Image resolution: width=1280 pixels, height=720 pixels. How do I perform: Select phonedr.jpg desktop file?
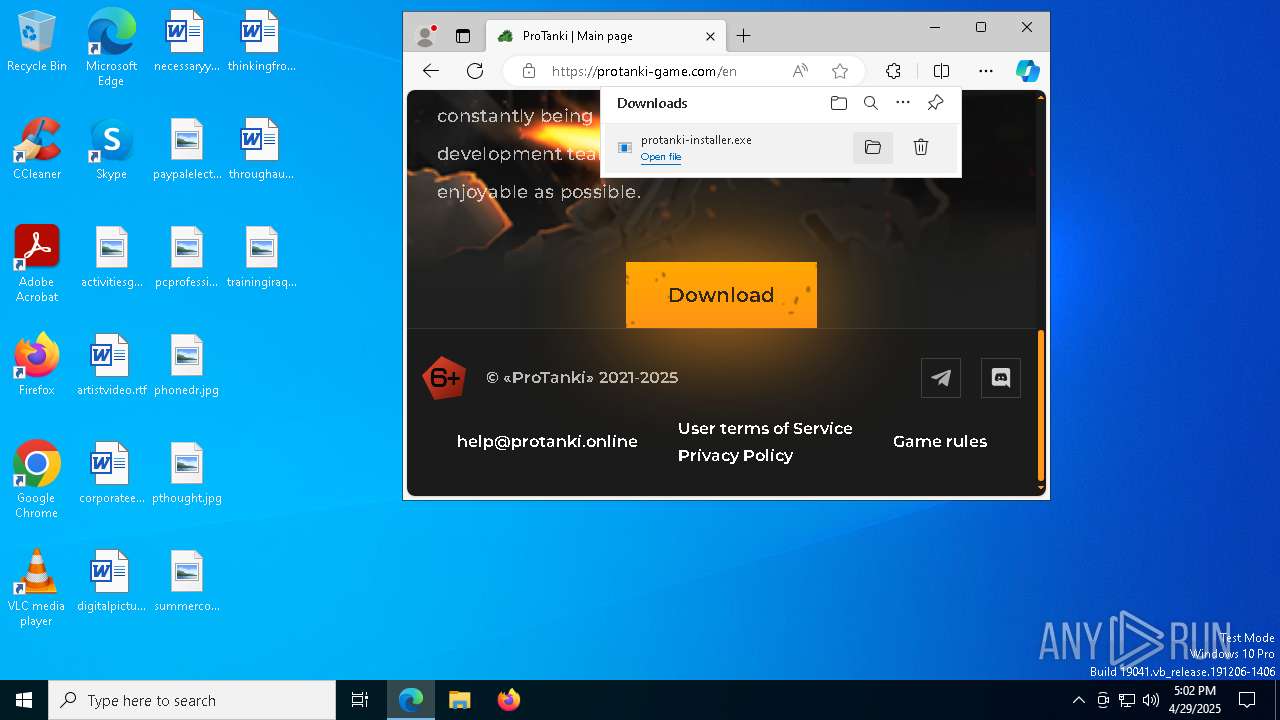(x=186, y=365)
